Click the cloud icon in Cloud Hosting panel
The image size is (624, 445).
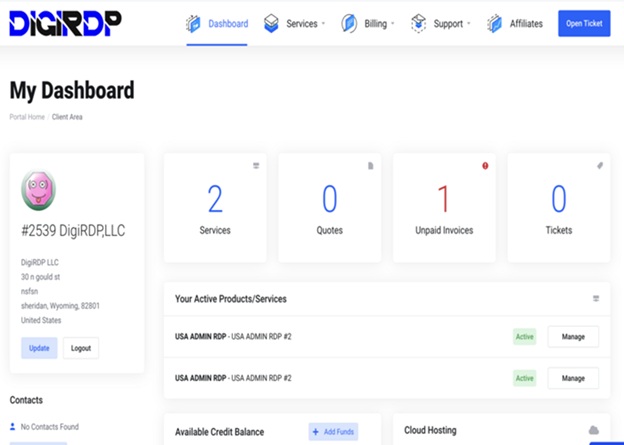(593, 430)
